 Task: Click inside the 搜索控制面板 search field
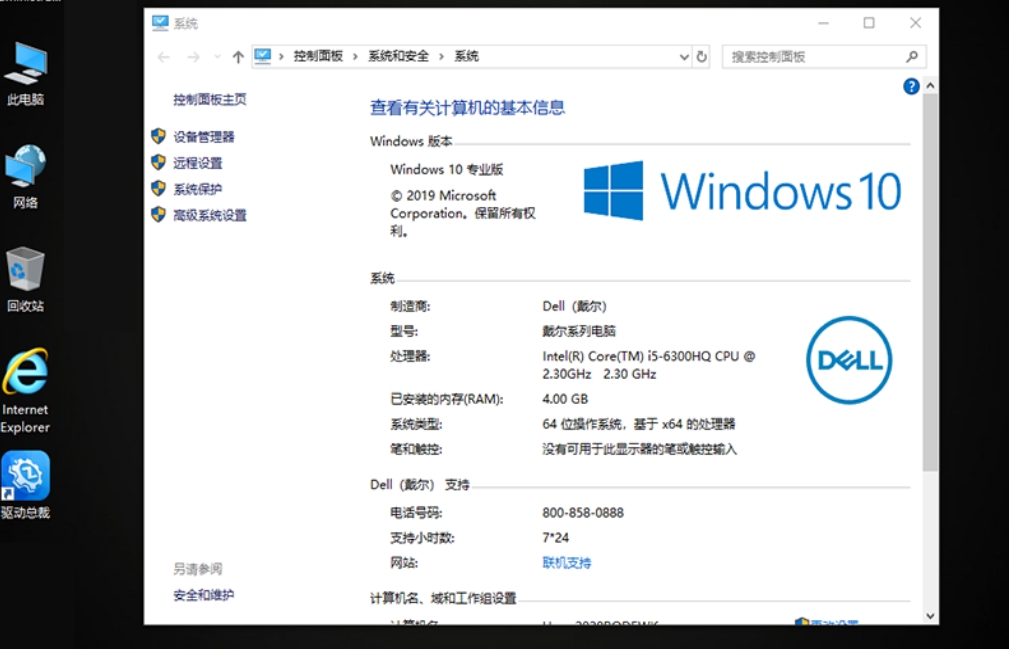point(820,57)
